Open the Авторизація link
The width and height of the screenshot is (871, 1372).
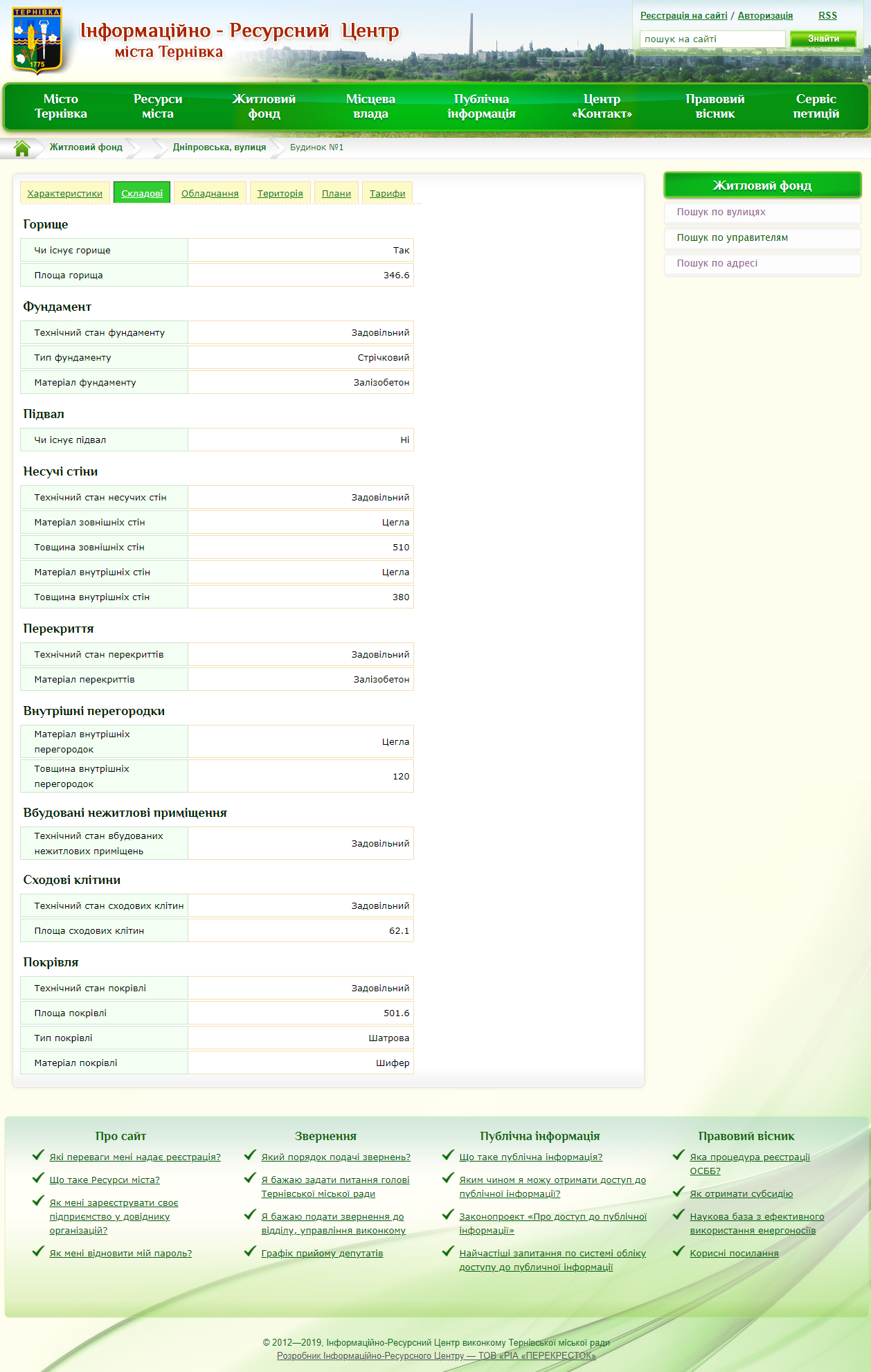[x=765, y=15]
